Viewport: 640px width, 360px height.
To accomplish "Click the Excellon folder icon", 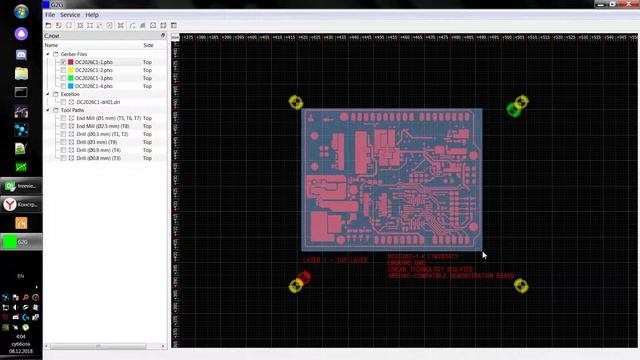I will 56,94.
